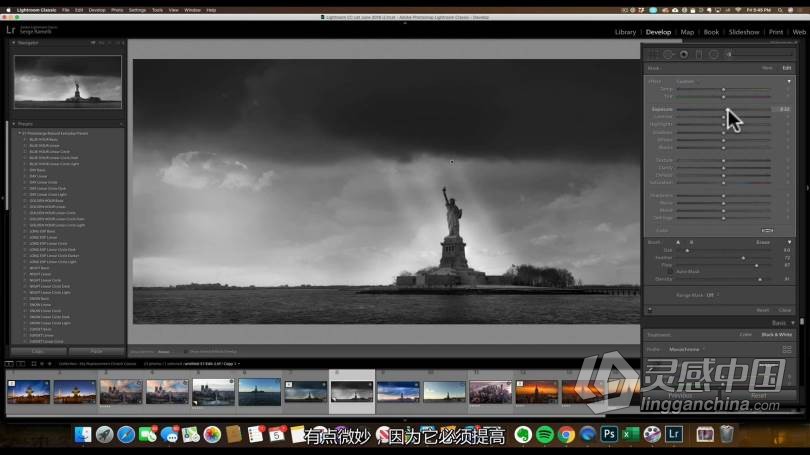Open Spotify from the dock
Screen dimensions: 810x455
point(544,434)
